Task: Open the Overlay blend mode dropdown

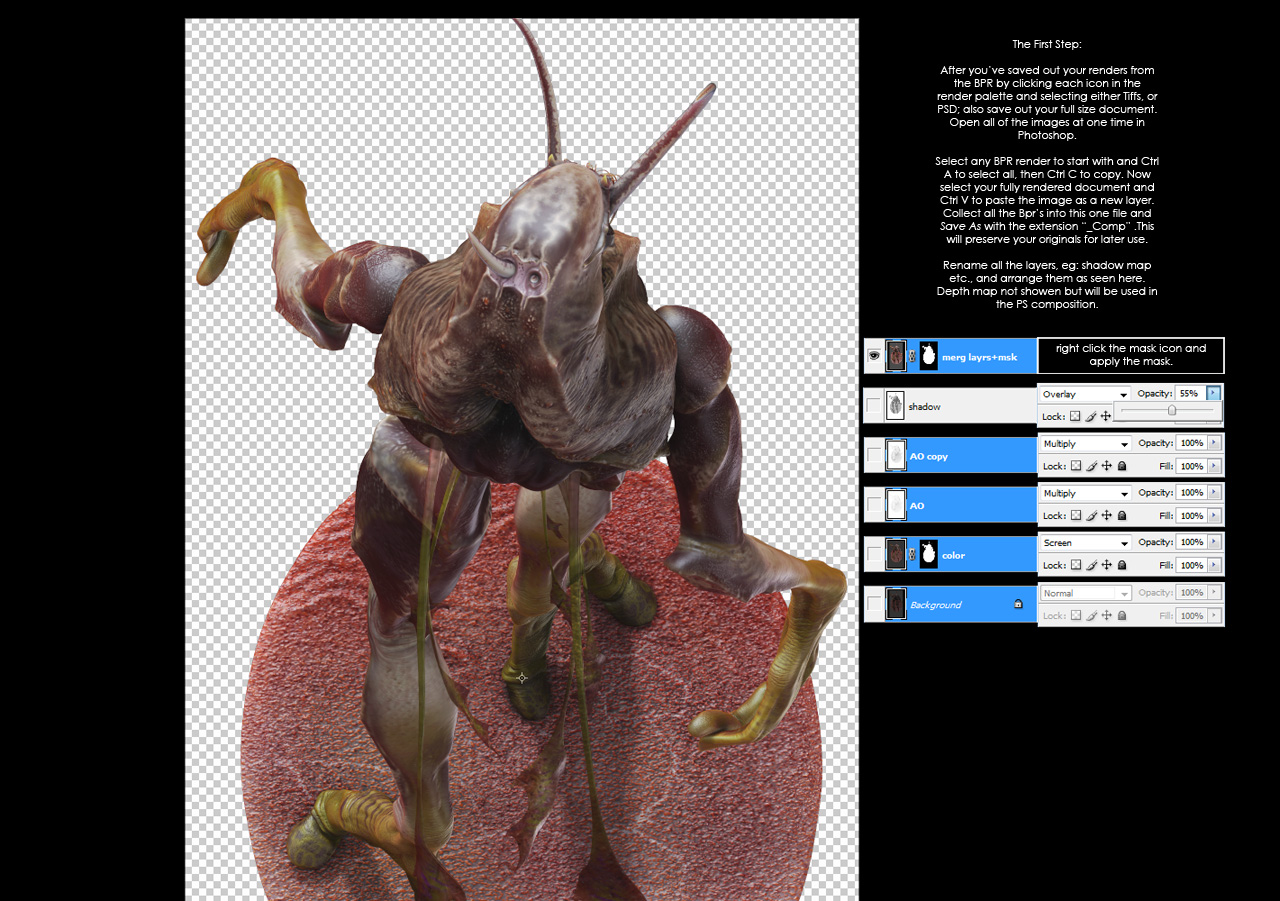Action: [1085, 394]
